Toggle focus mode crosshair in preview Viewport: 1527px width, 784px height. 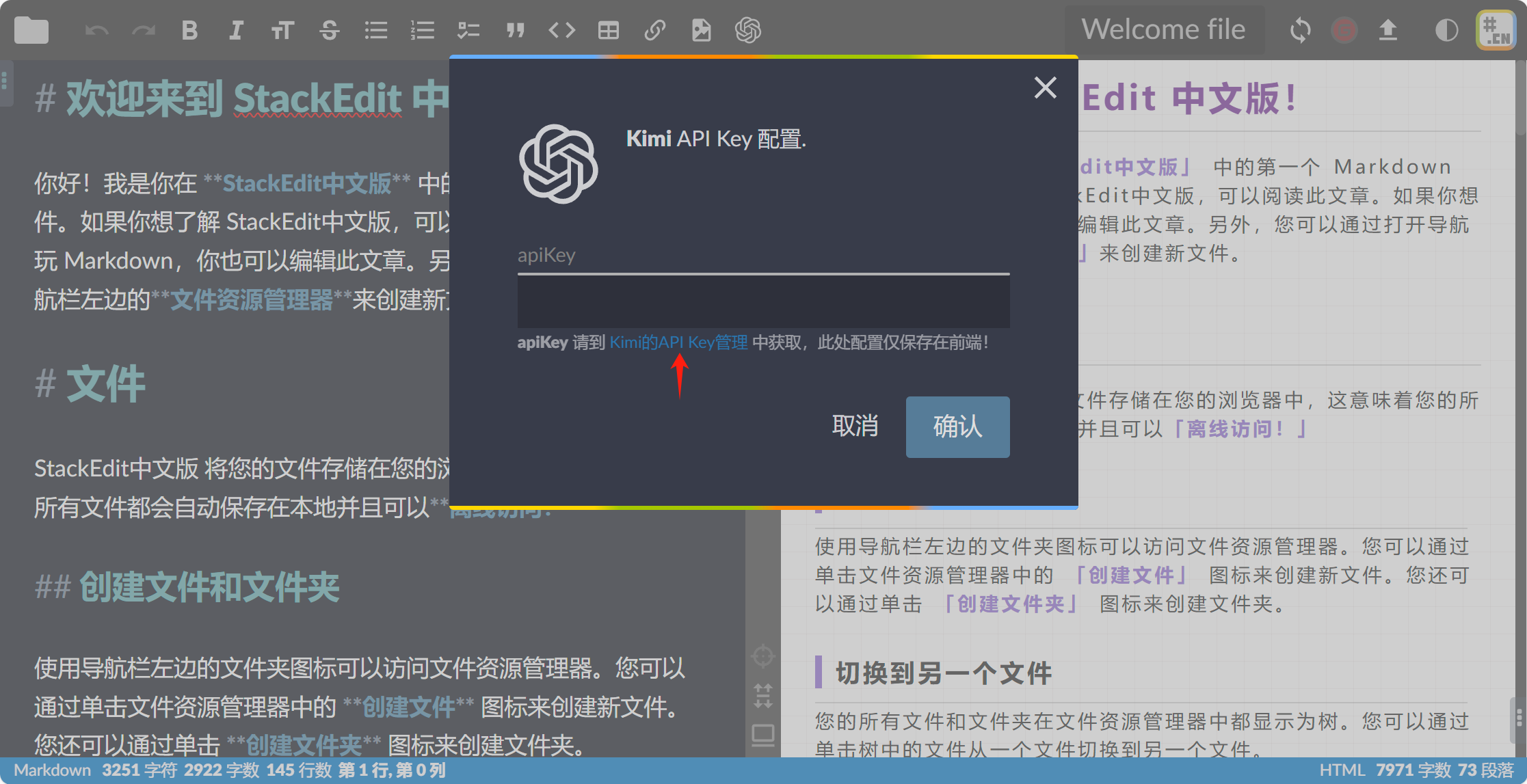[x=763, y=655]
